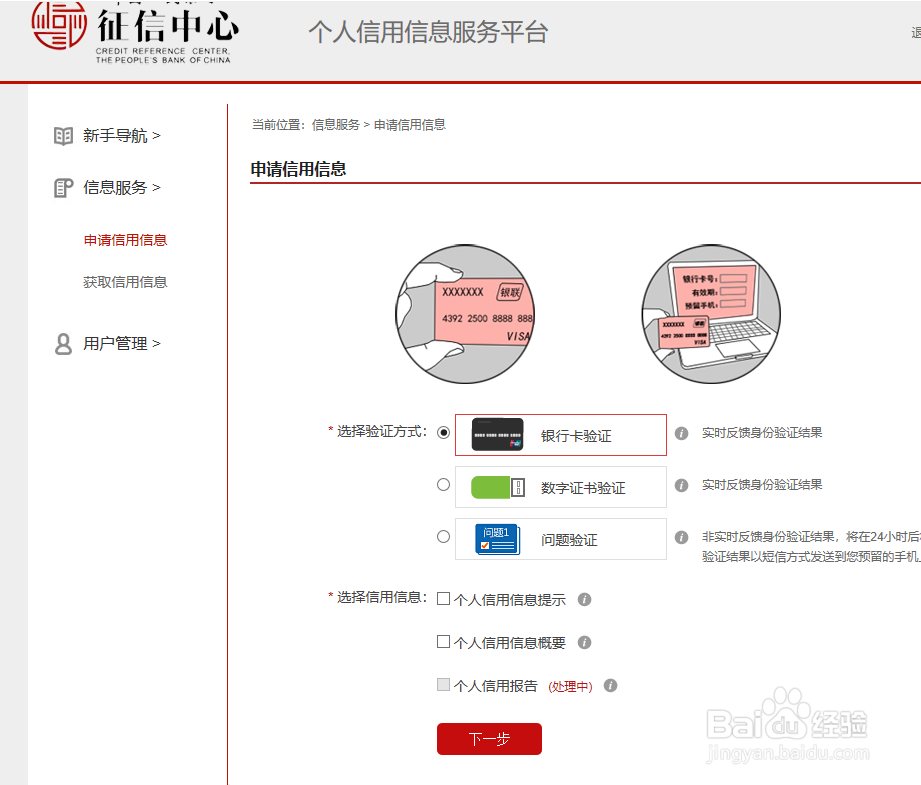This screenshot has height=785, width=921.
Task: Click the 下一步 submit button
Action: tap(489, 739)
